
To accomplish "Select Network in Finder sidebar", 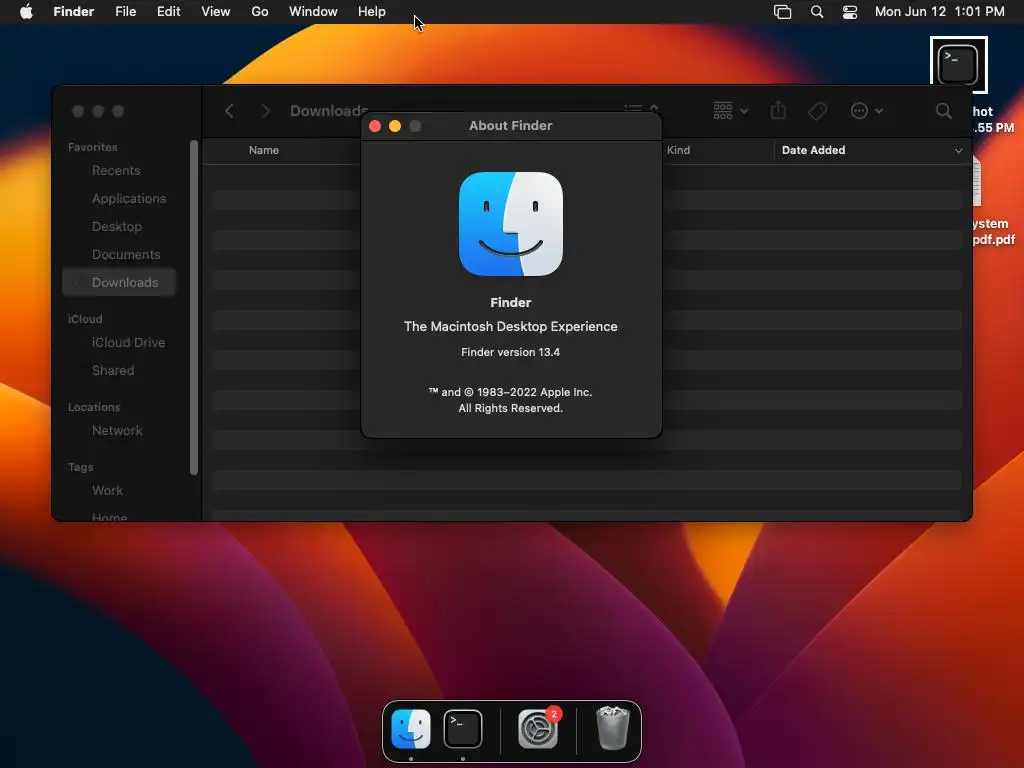I will click(x=119, y=430).
